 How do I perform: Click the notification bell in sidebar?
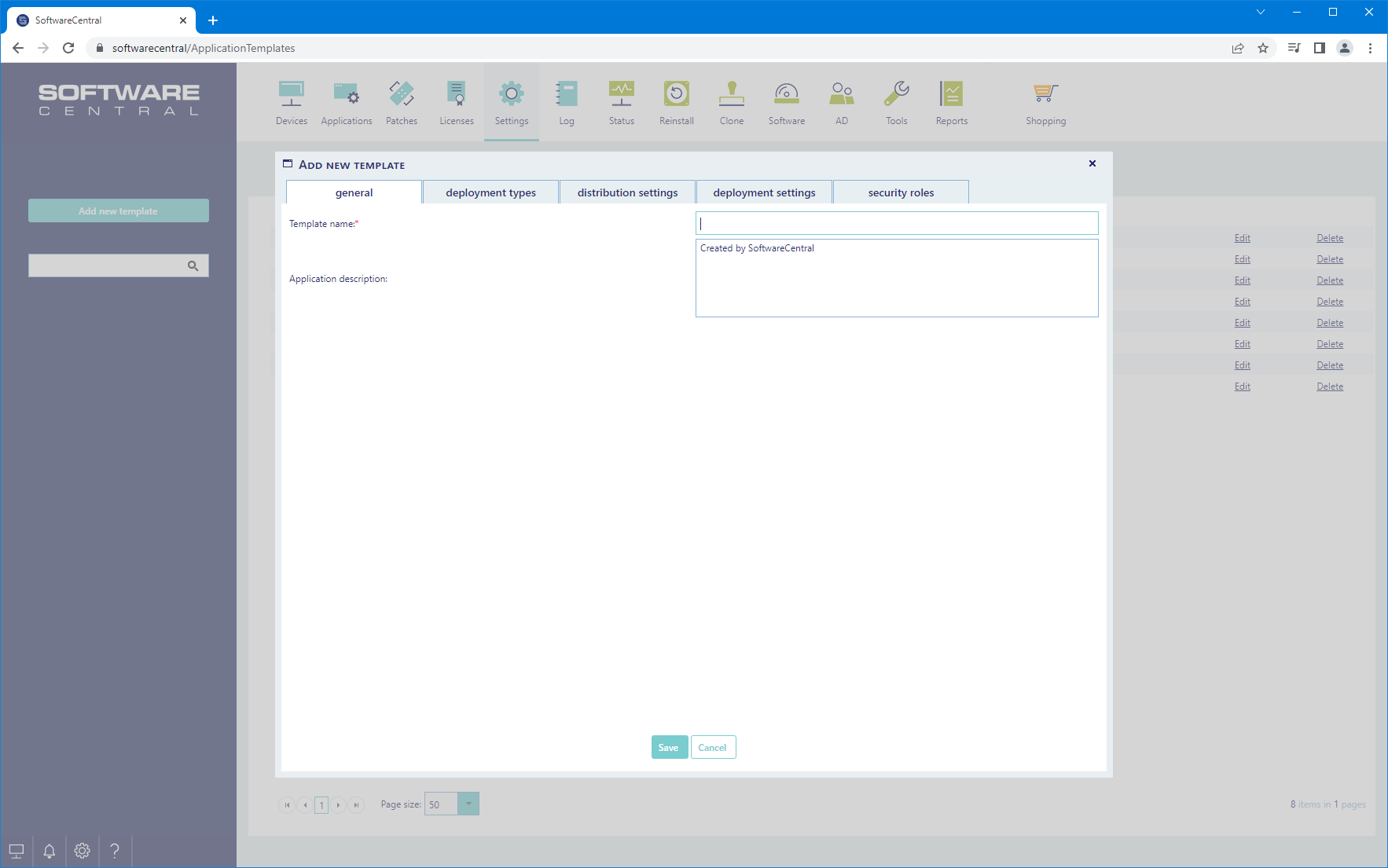point(49,851)
